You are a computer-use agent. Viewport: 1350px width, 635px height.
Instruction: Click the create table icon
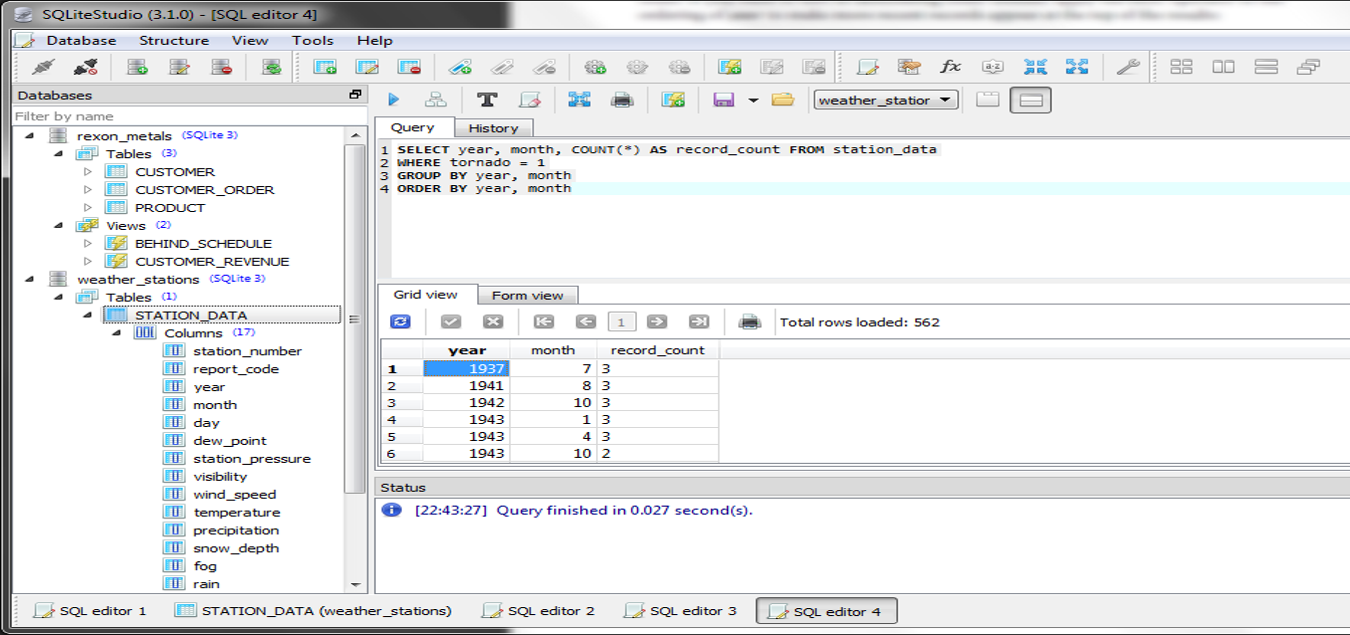(325, 67)
